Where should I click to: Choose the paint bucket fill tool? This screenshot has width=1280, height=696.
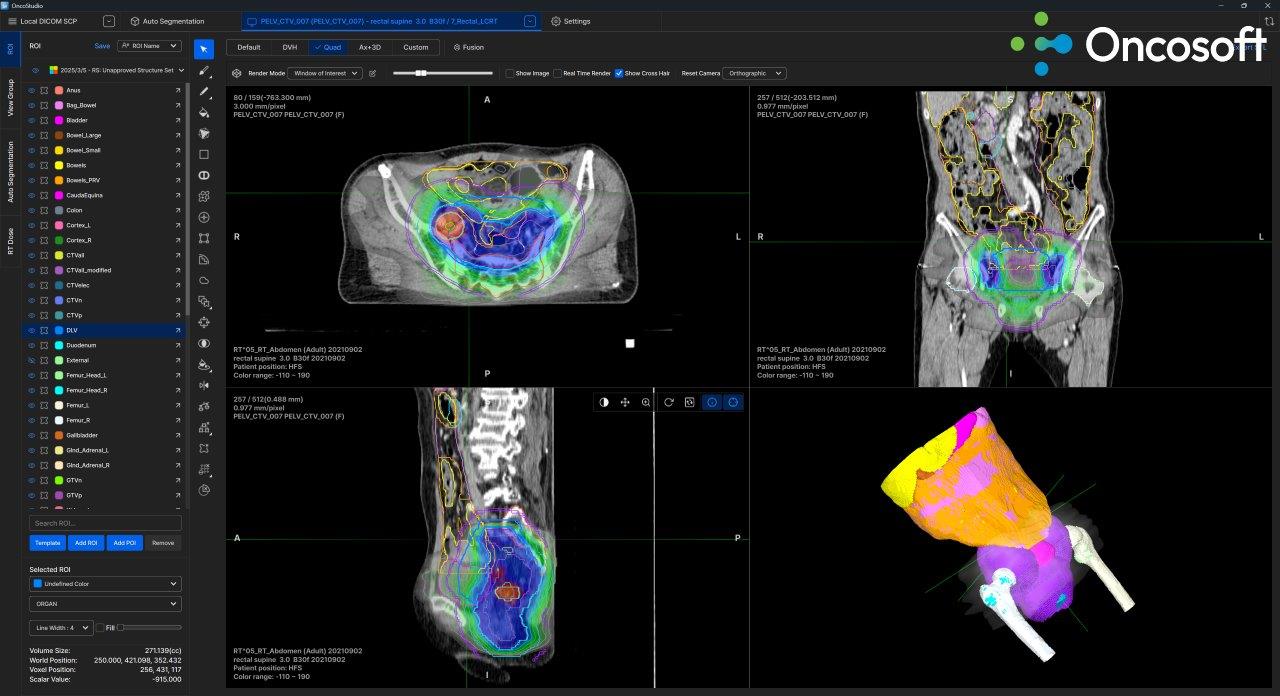tap(204, 112)
